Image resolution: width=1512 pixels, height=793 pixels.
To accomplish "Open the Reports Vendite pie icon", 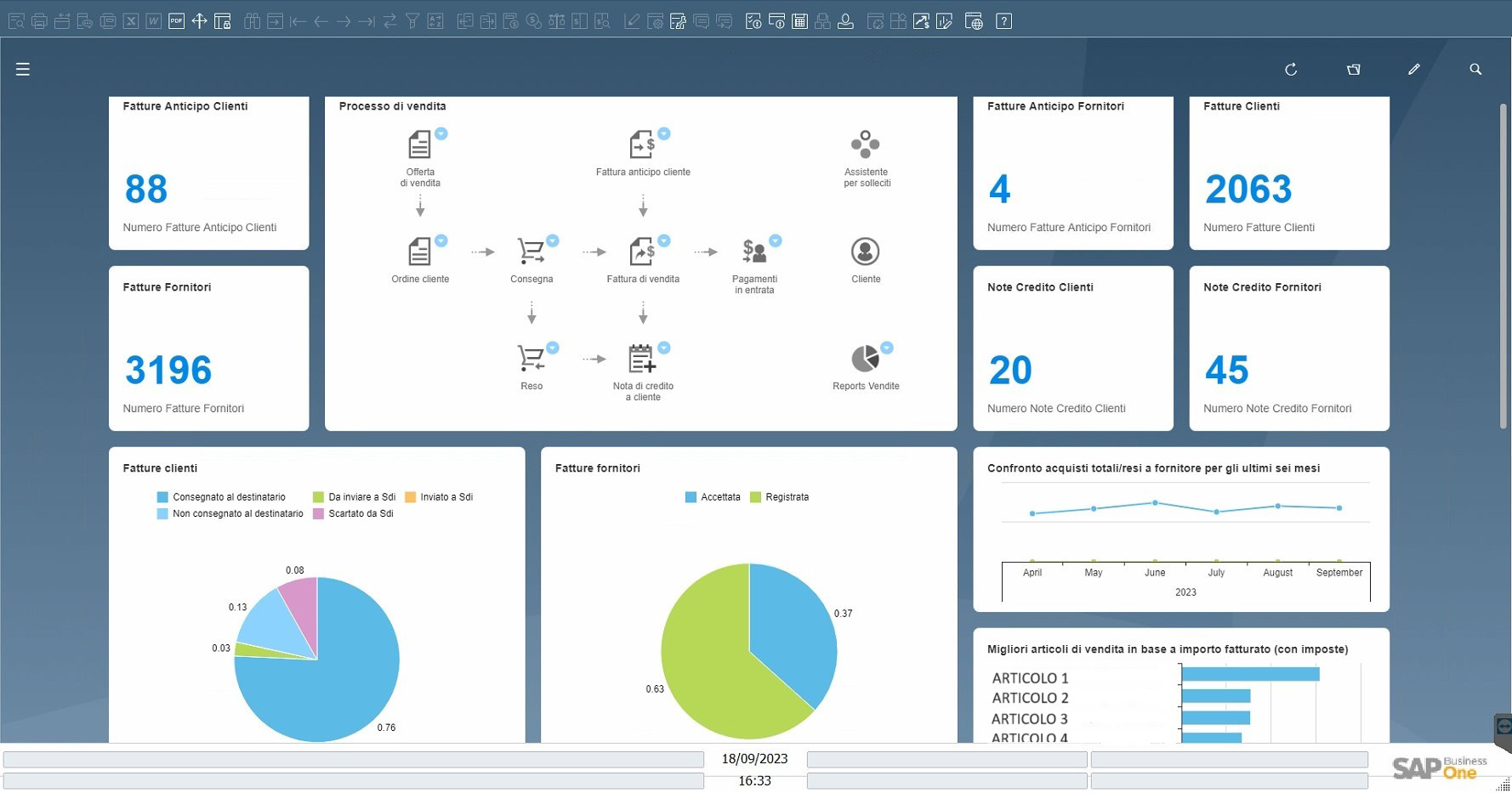I will pyautogui.click(x=865, y=359).
